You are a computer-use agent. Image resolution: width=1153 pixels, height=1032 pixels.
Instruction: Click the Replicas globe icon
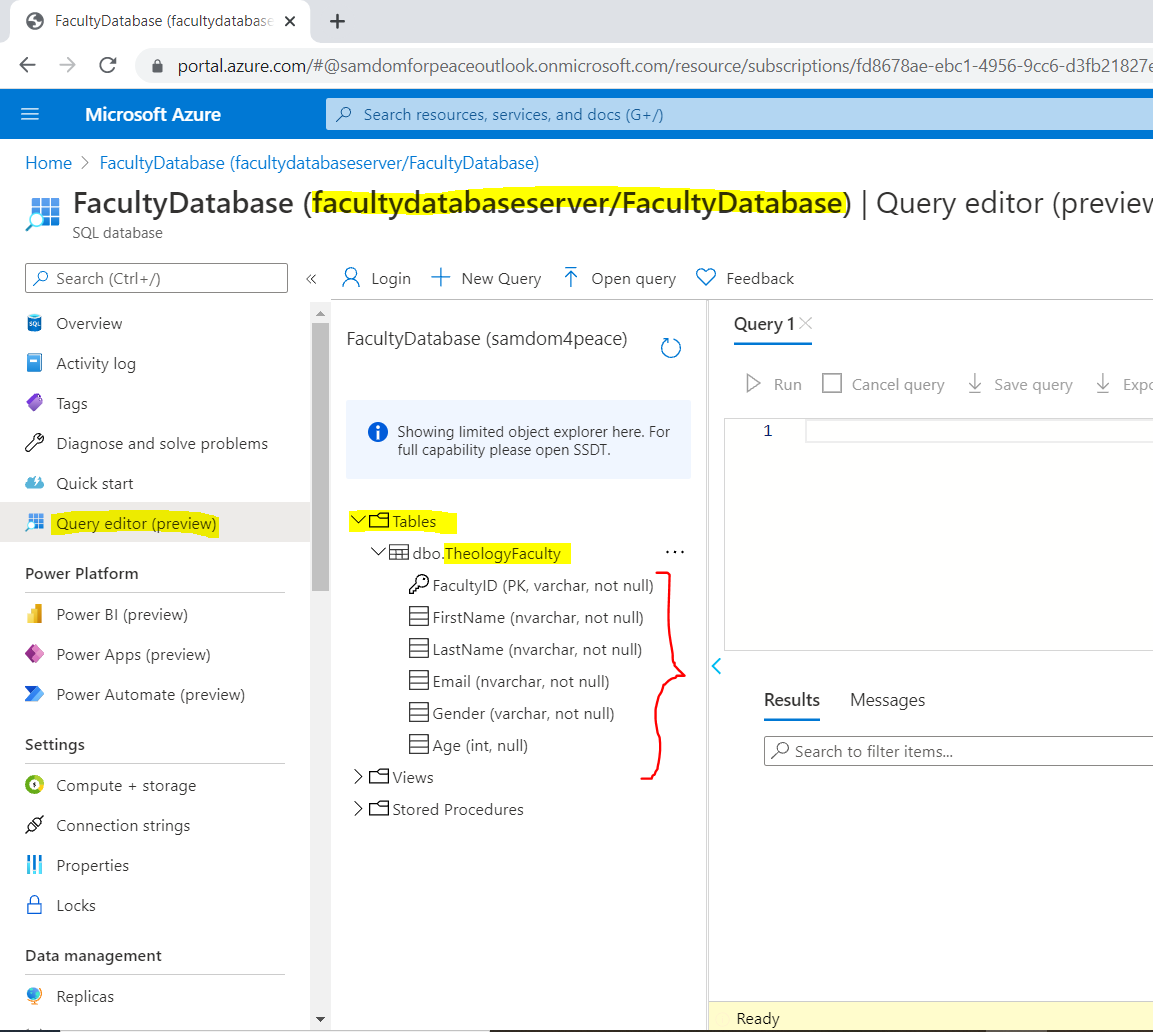point(35,996)
